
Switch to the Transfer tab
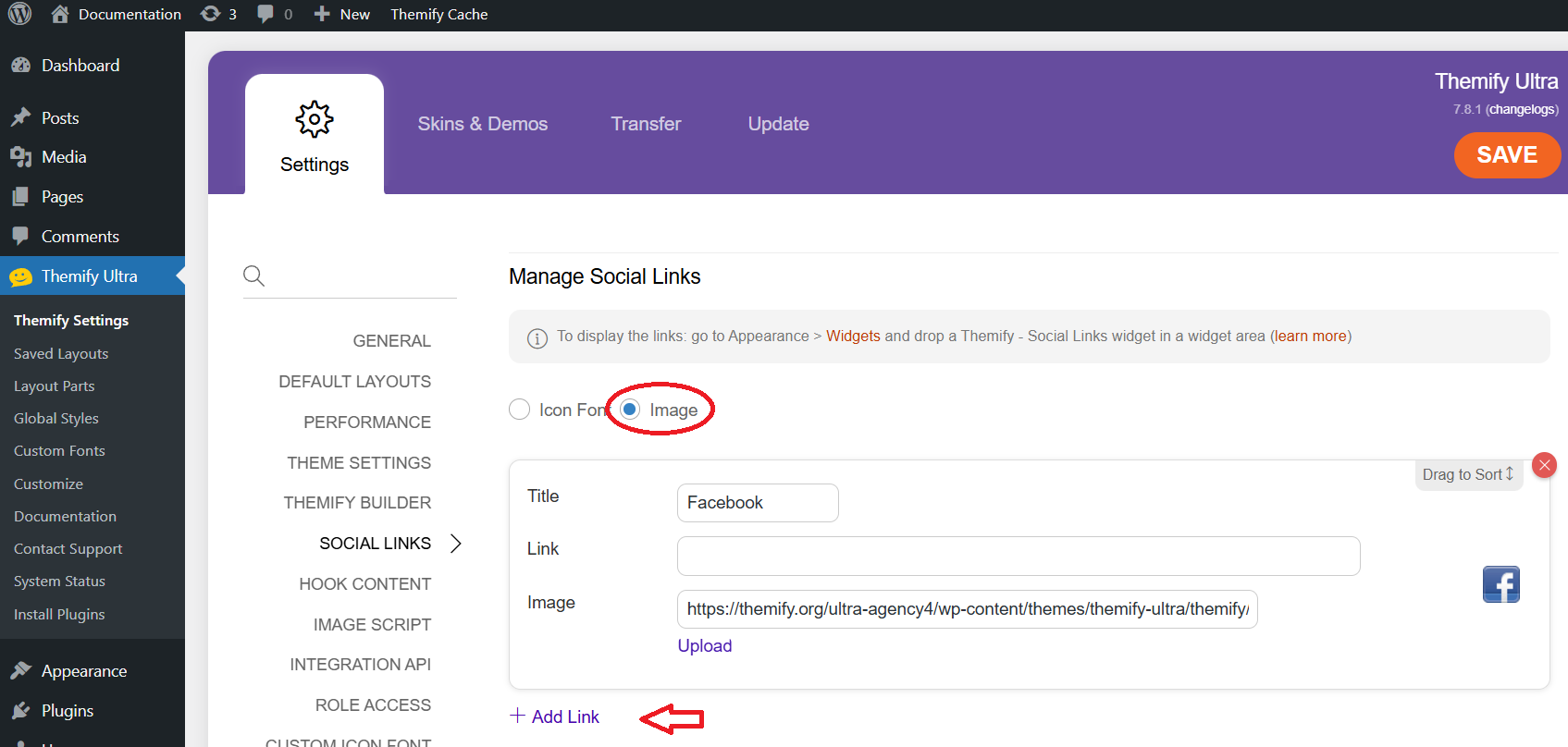click(646, 124)
